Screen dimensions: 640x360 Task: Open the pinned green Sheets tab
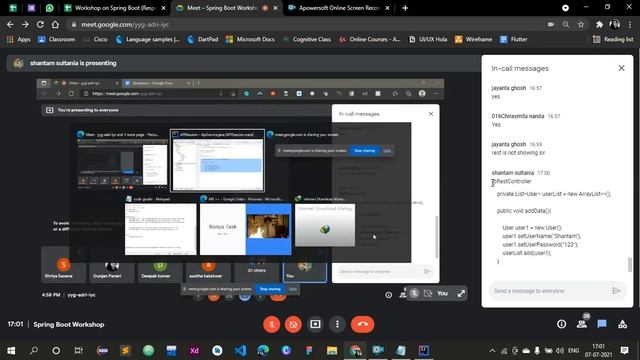13,8
